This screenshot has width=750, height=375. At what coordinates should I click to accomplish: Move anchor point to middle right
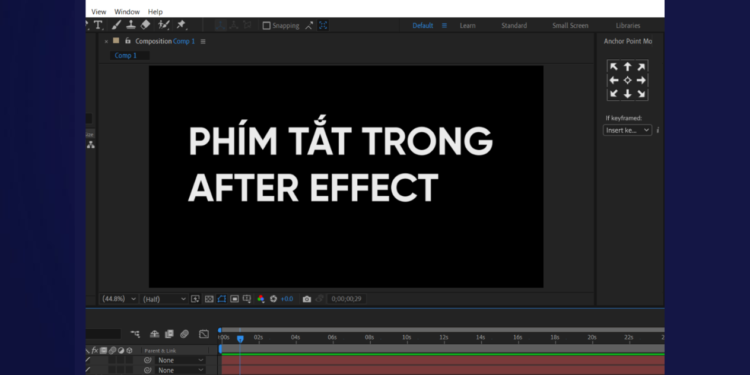click(x=641, y=80)
